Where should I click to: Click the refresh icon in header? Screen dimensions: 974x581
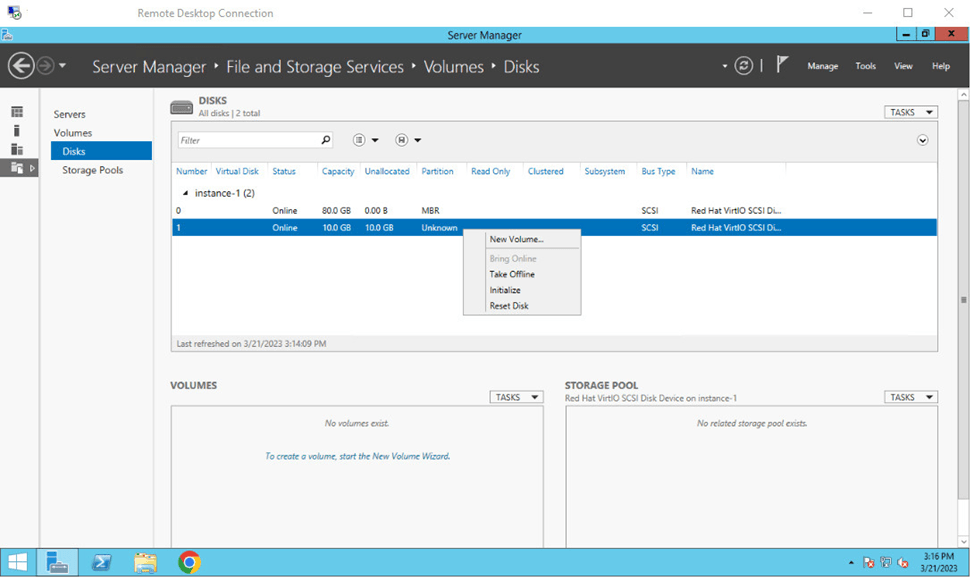click(x=743, y=66)
